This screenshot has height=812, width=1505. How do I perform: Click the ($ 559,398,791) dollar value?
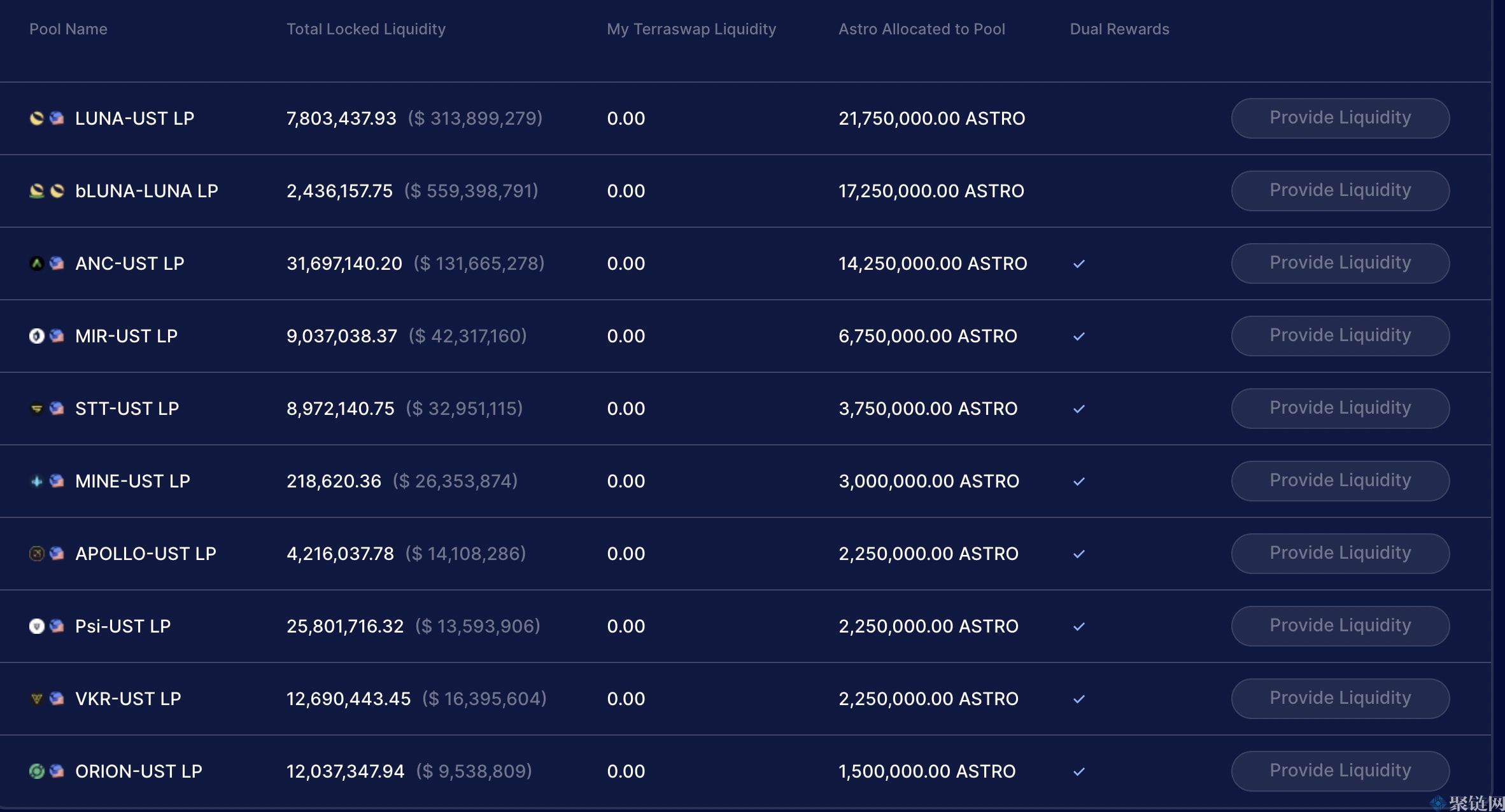coord(471,191)
